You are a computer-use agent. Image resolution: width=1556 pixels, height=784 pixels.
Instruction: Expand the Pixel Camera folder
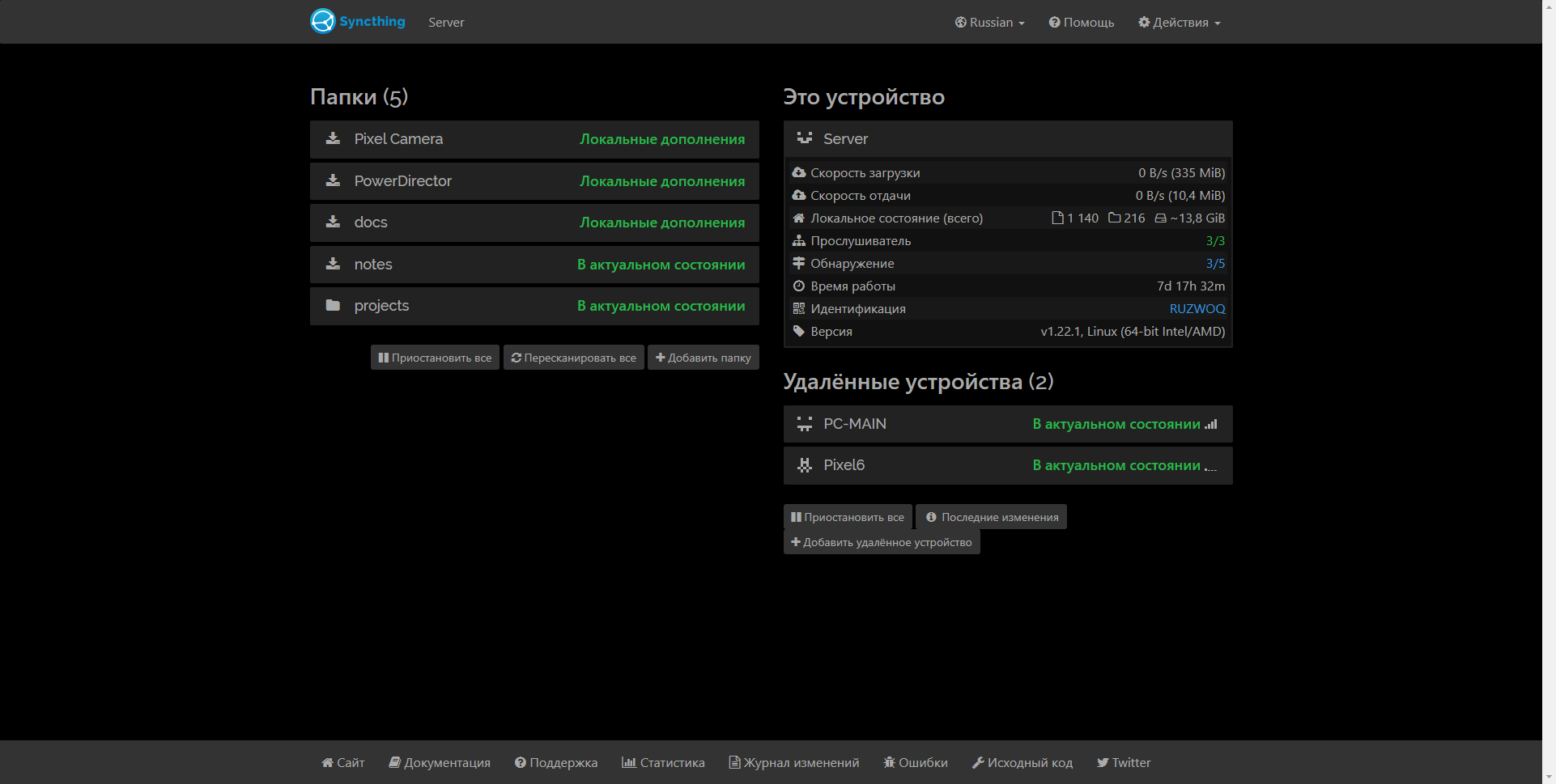(x=534, y=139)
